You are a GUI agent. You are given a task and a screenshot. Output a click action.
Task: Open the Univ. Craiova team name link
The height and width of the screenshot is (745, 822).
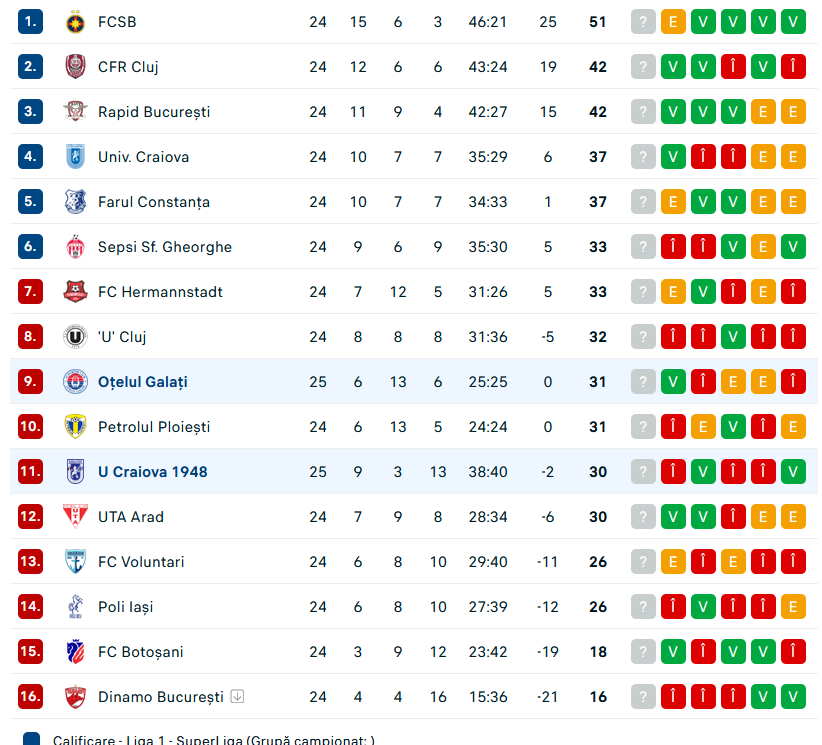point(143,157)
